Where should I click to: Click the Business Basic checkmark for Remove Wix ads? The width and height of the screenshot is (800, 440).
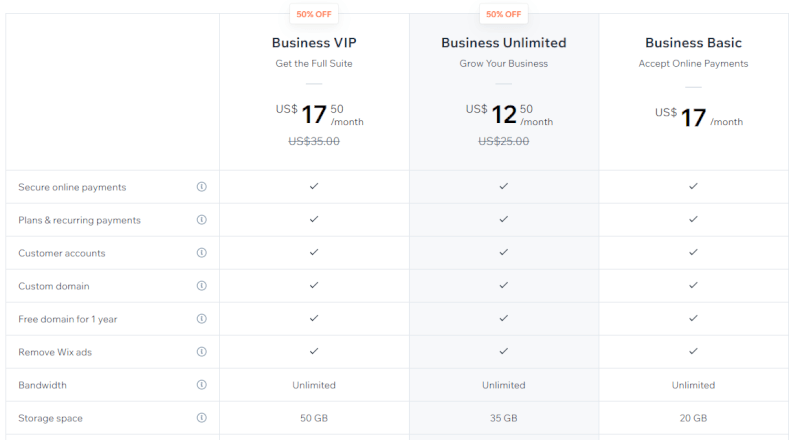click(x=693, y=351)
